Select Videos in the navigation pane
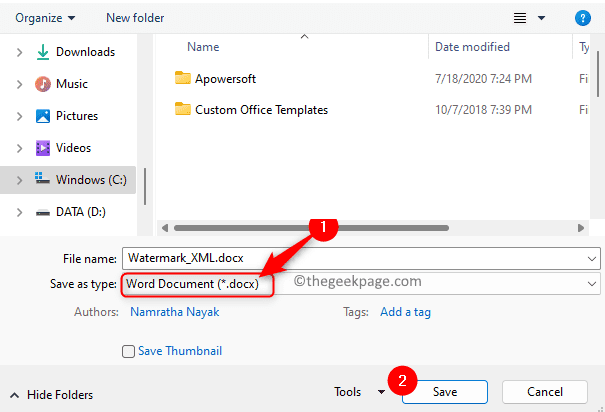Viewport: 605px width, 412px height. 73,148
